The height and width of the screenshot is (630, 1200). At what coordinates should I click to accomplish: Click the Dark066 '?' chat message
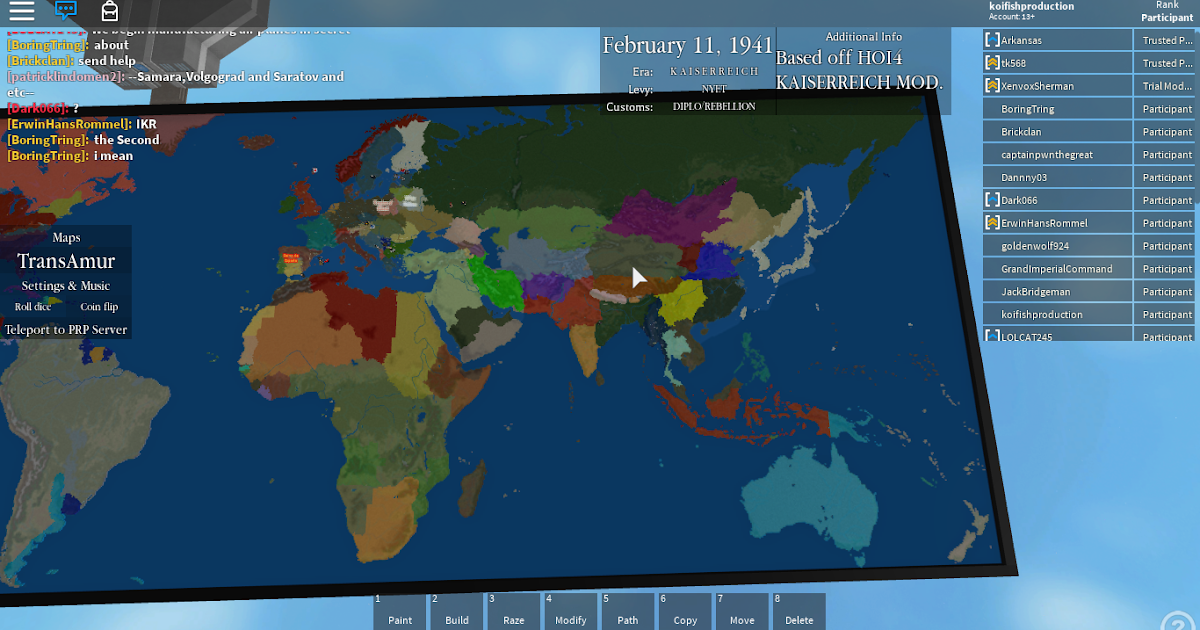pos(43,108)
